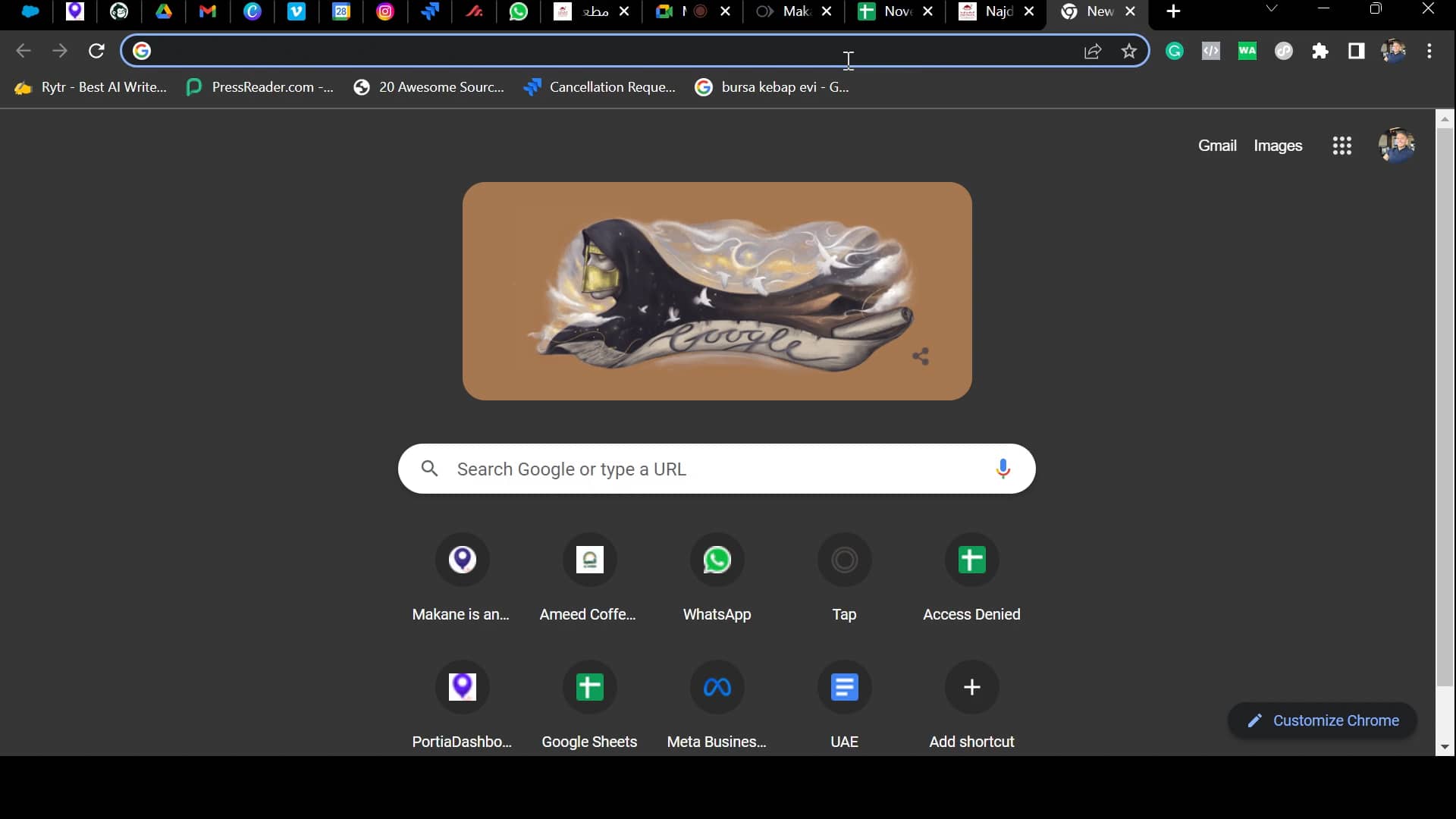Screen dimensions: 1456x819
Task: Click Customize Chrome button
Action: coord(1323,720)
